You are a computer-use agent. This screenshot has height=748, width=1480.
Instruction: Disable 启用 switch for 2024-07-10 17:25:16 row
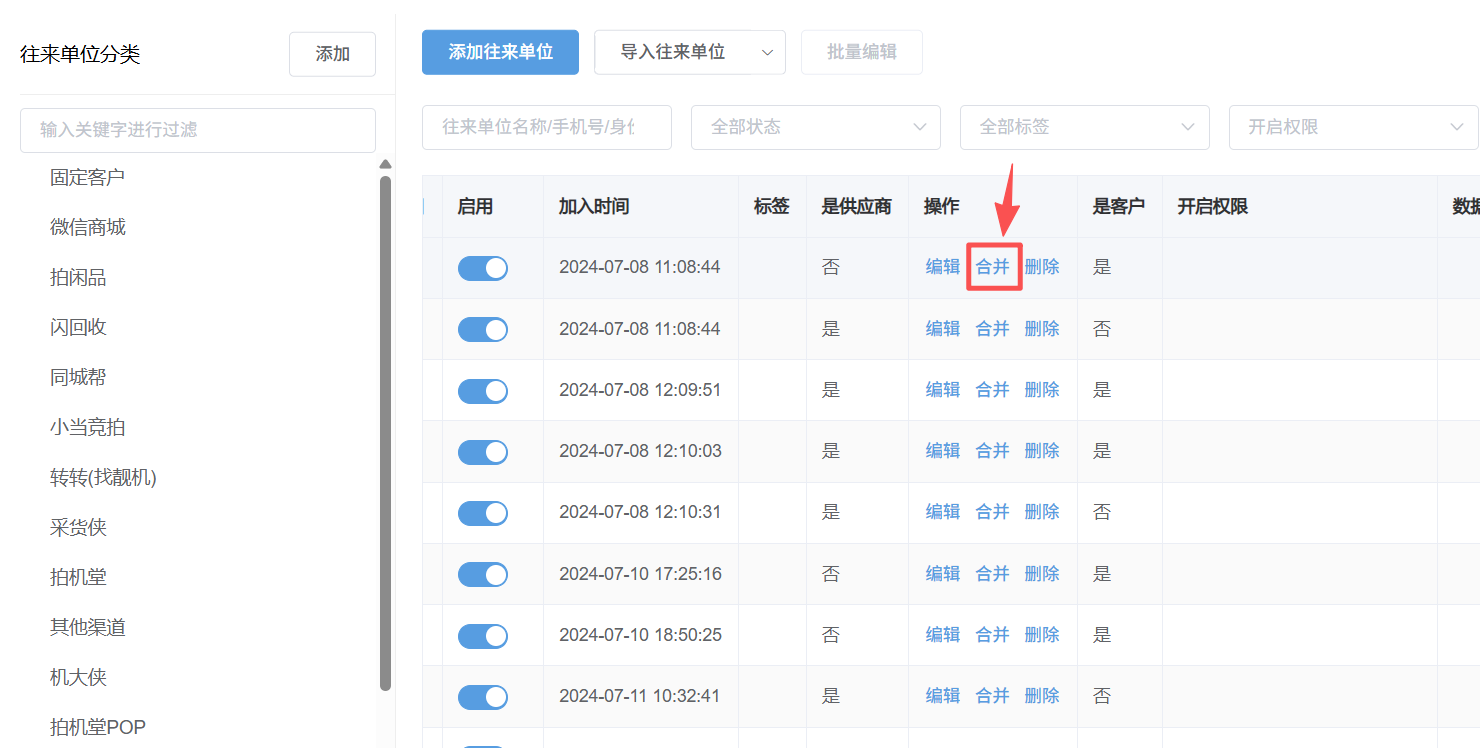tap(483, 574)
